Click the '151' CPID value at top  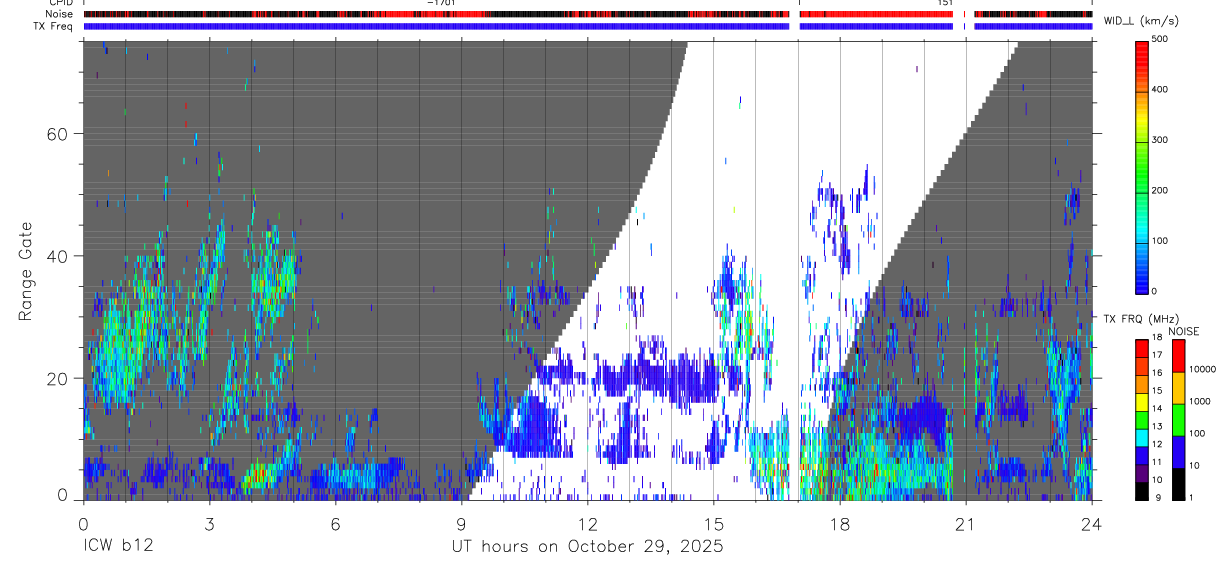click(x=945, y=3)
